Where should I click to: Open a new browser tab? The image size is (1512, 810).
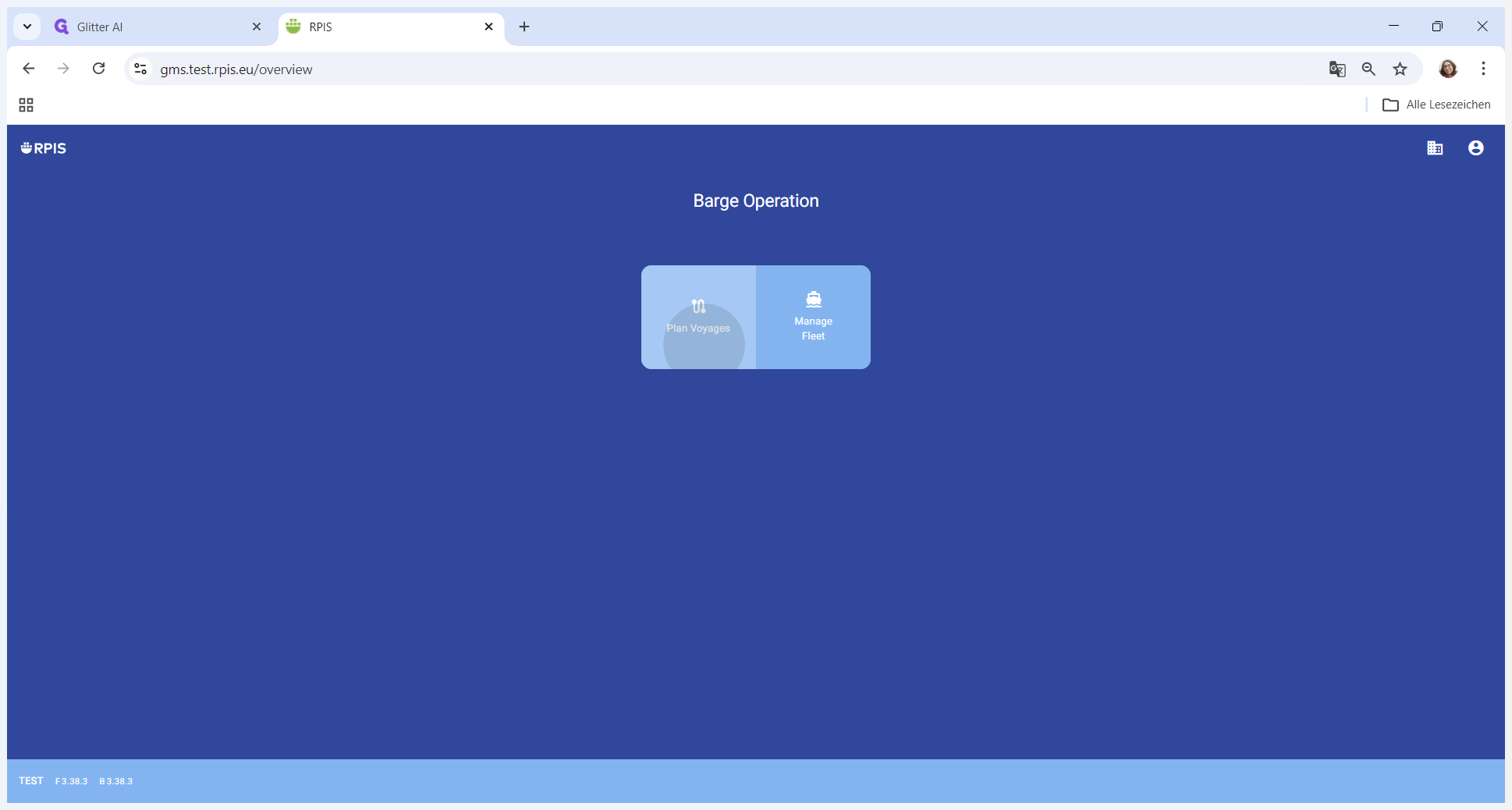(x=524, y=27)
